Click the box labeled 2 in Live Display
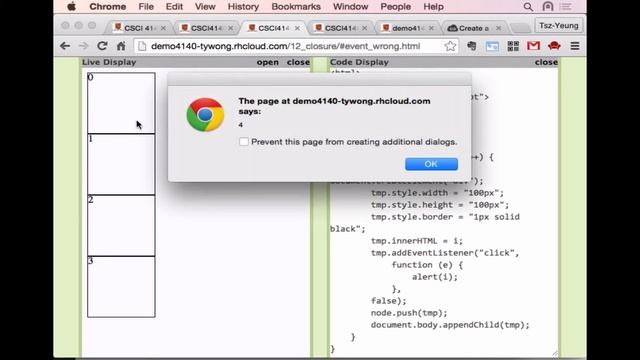This screenshot has width=640, height=360. point(121,225)
